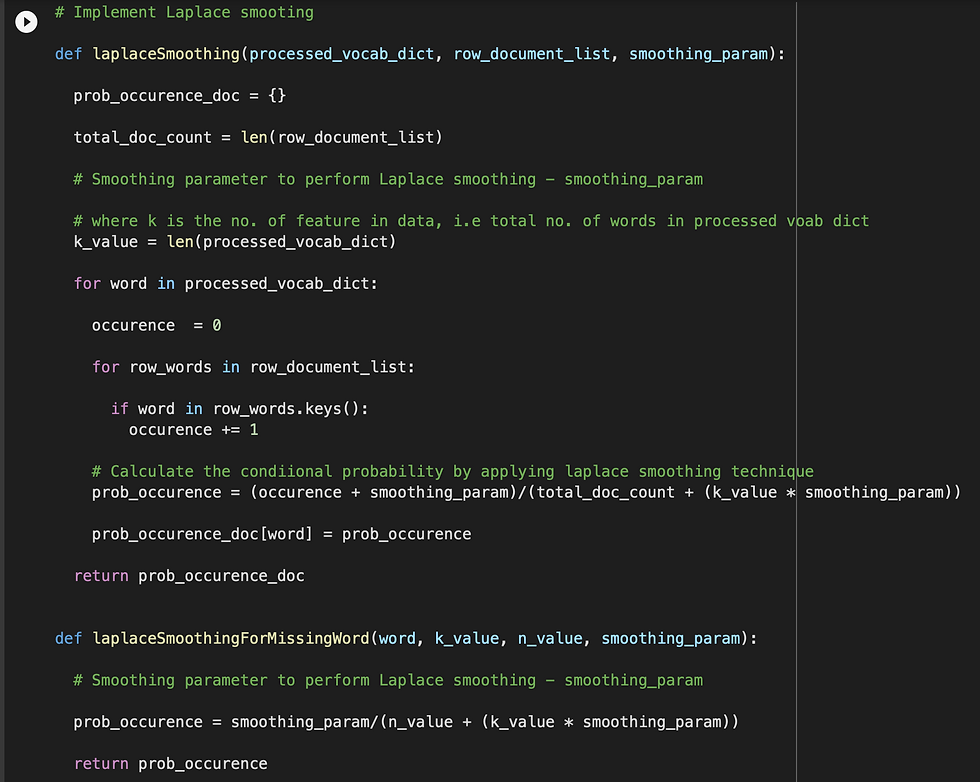The image size is (980, 782).
Task: Click the line 'prob_occurence_doc = {}'
Action: point(180,96)
